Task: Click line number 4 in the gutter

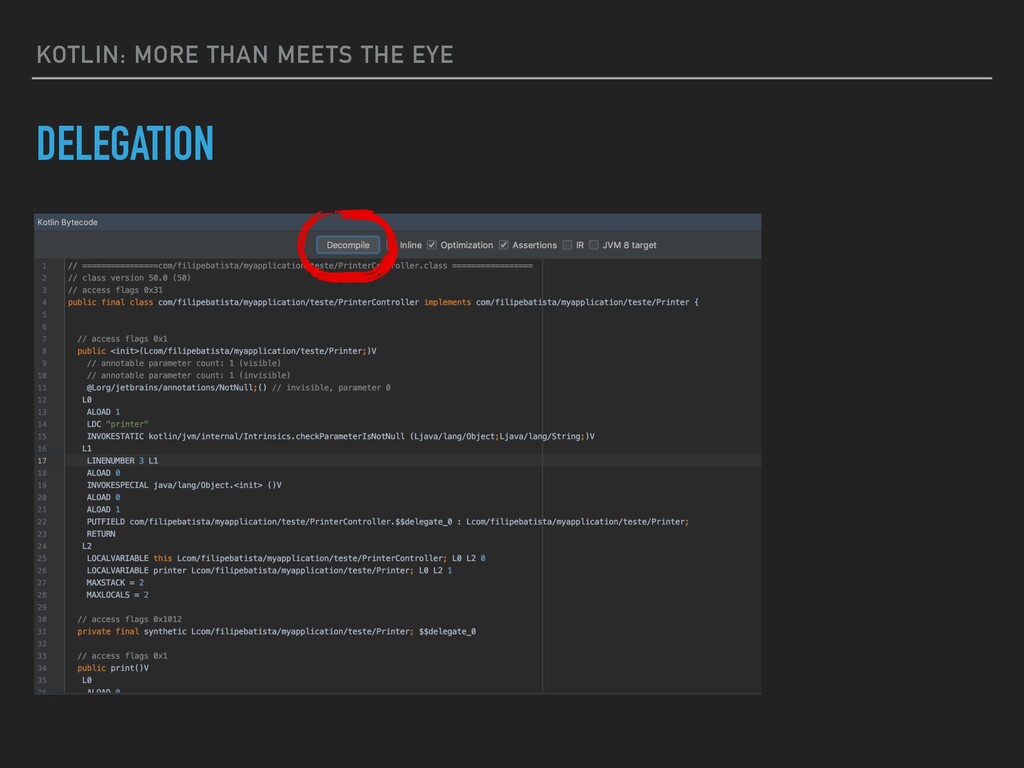Action: 44,302
